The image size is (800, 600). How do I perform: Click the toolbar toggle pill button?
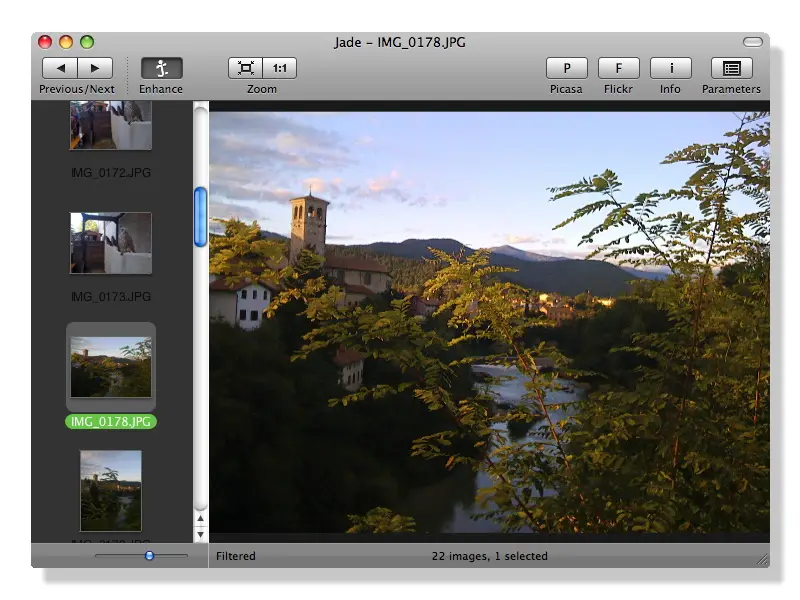(753, 42)
